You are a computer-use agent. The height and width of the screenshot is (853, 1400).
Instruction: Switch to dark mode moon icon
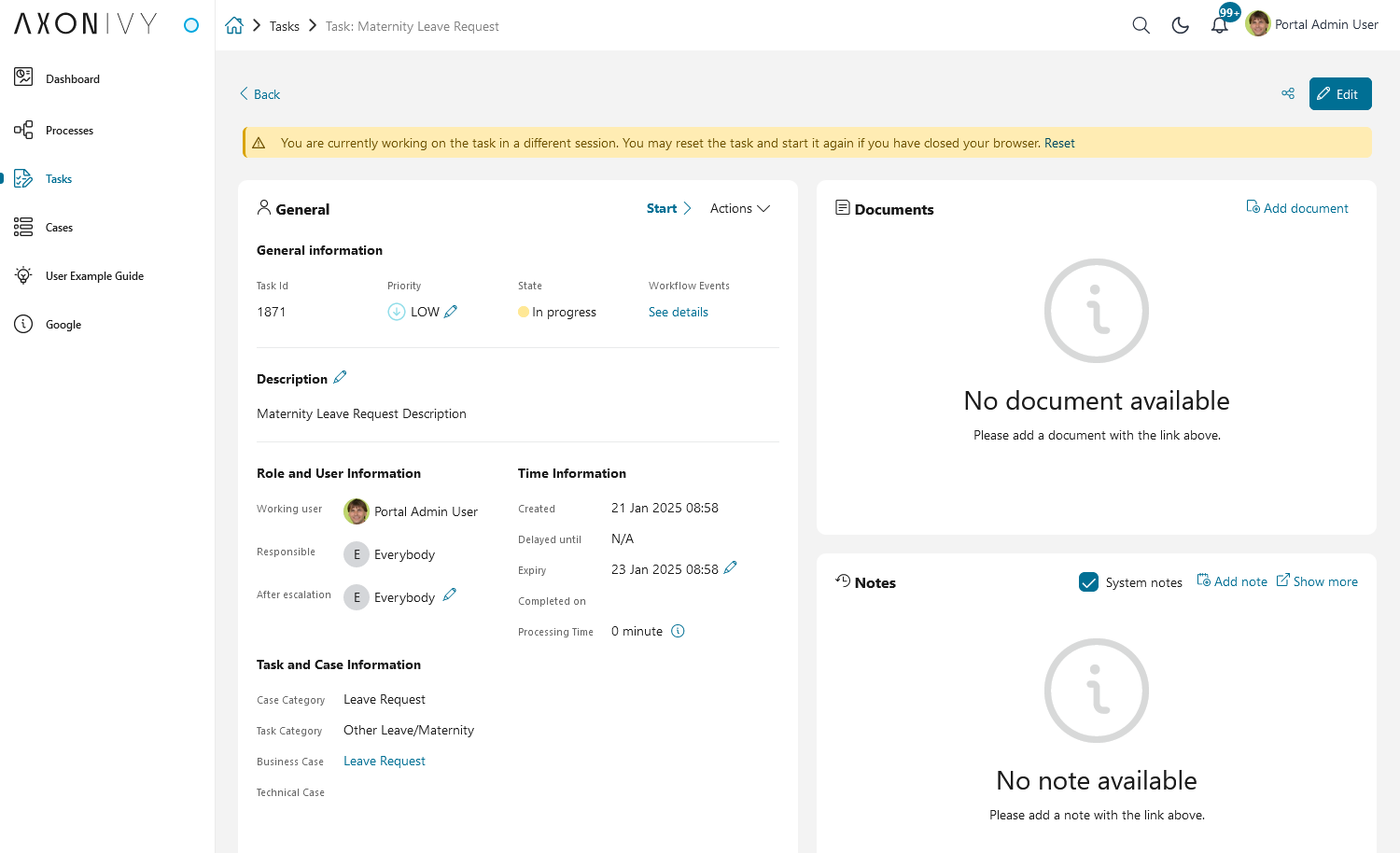[x=1181, y=25]
